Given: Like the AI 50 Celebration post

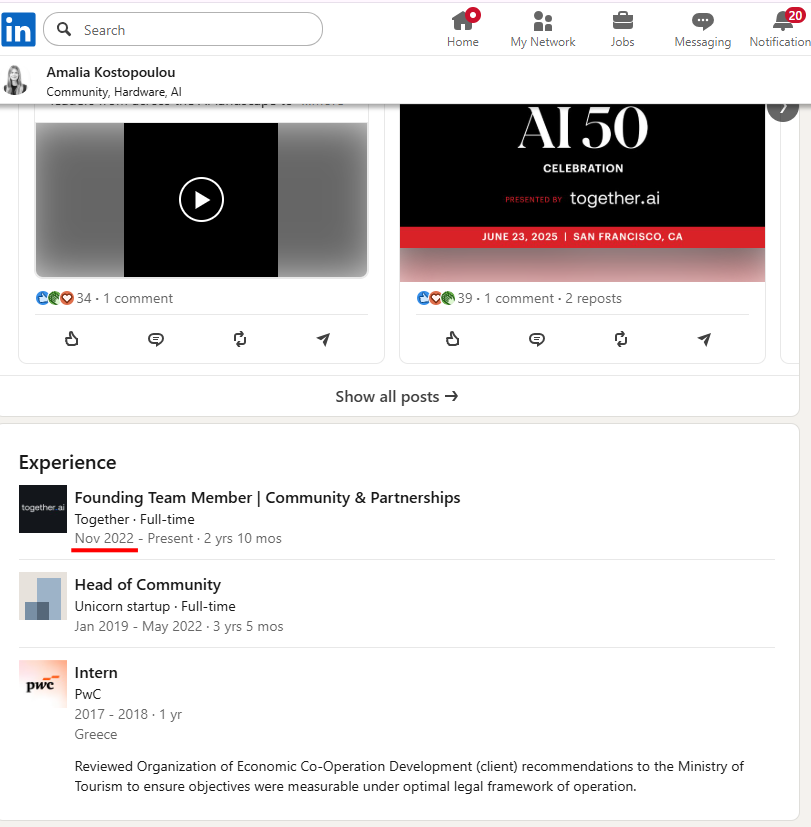Looking at the screenshot, I should [452, 339].
